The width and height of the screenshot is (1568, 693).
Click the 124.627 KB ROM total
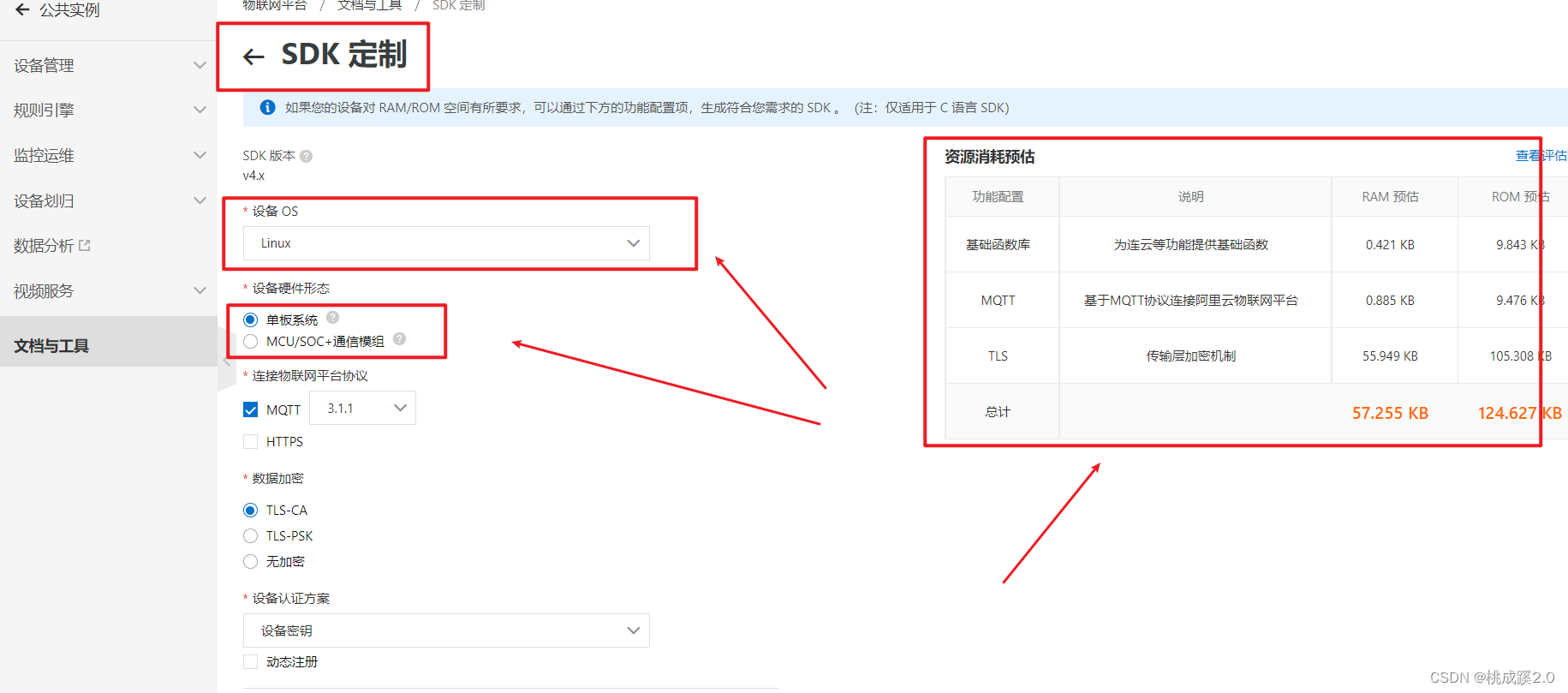coord(1520,413)
